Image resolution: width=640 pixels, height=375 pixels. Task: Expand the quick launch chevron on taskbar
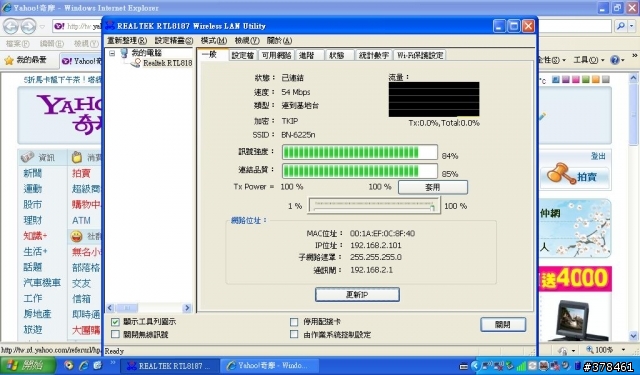click(x=113, y=363)
